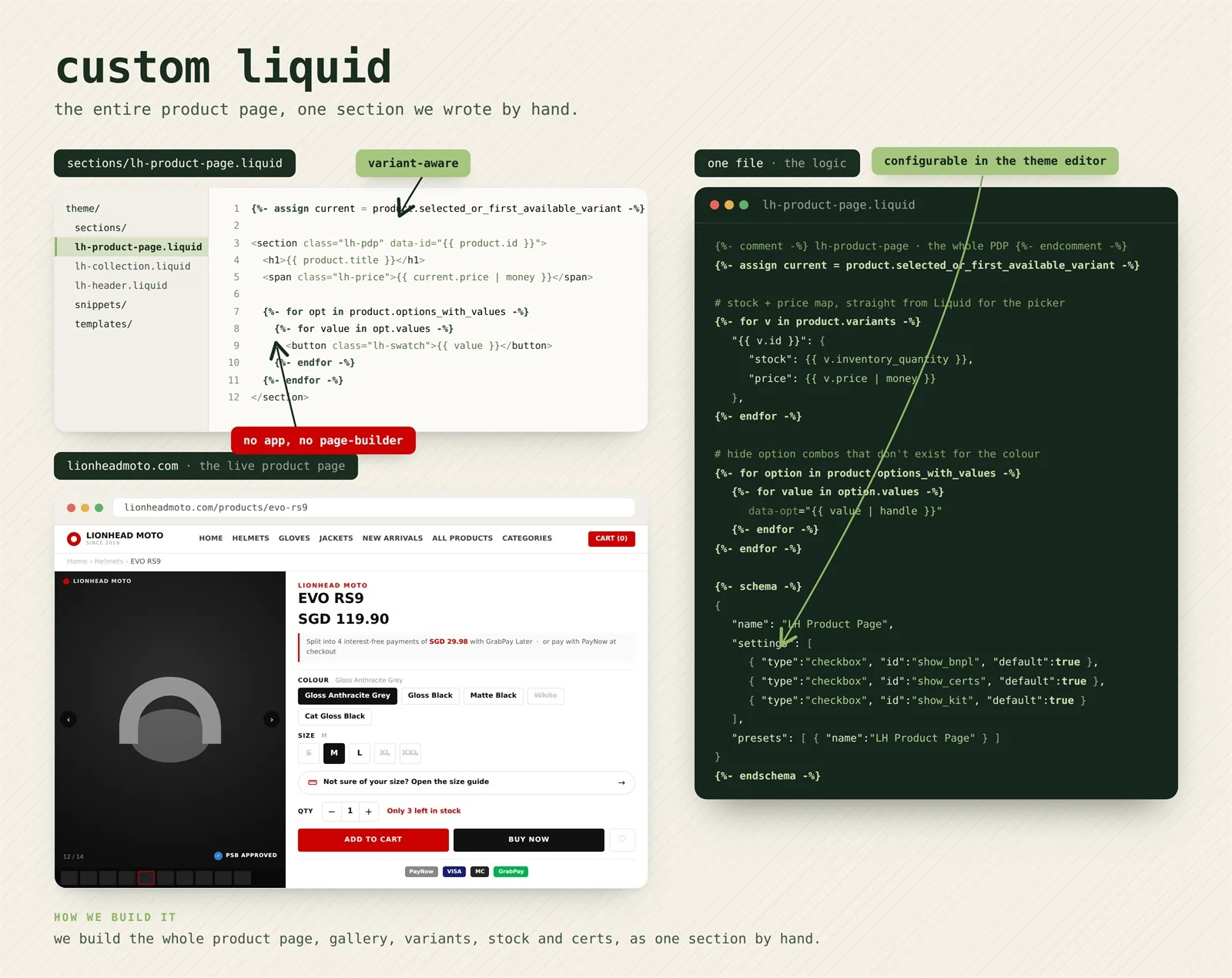Click the MC payment badge
This screenshot has height=978, width=1232.
(x=480, y=872)
